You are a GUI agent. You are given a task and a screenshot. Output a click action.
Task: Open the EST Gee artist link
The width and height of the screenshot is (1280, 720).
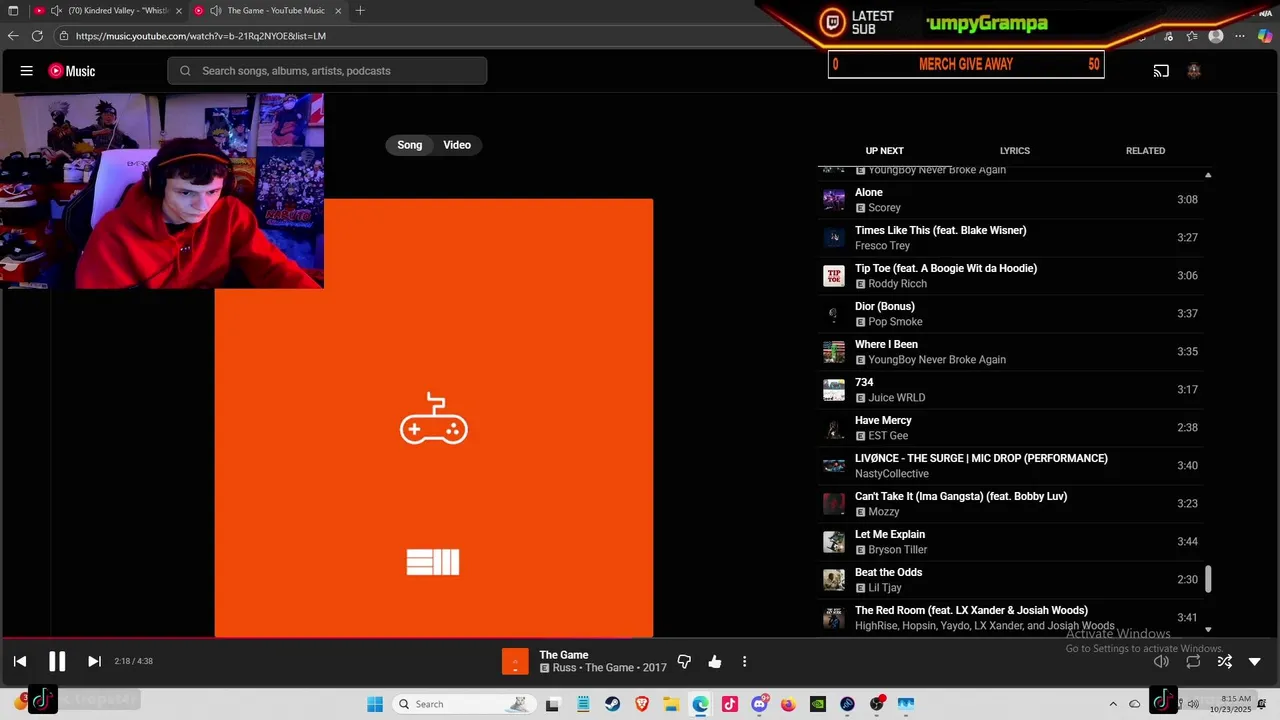[x=888, y=436]
